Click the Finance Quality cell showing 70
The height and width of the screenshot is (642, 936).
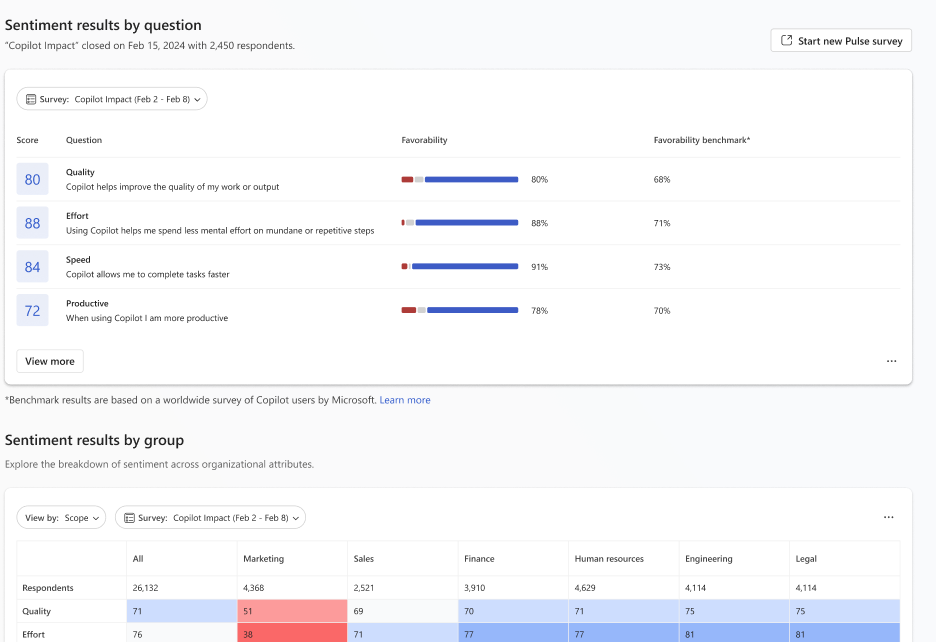tap(513, 611)
